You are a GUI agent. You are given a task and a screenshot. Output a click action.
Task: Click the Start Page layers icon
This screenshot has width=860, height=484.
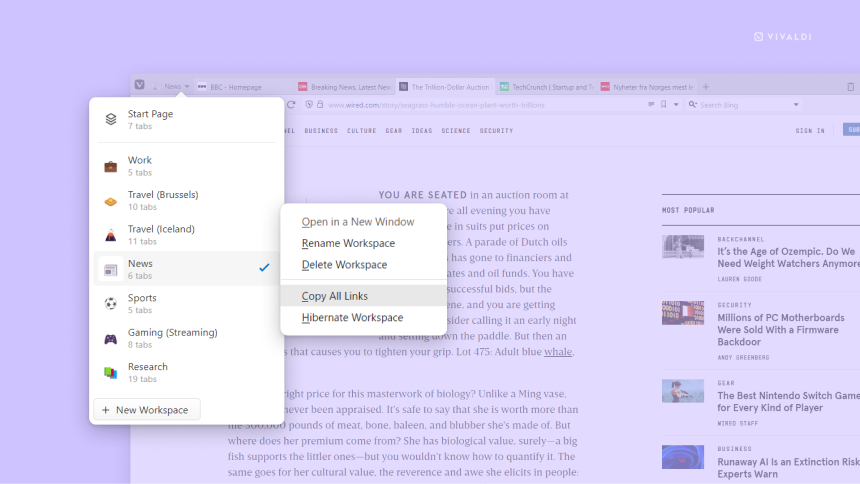pos(111,119)
